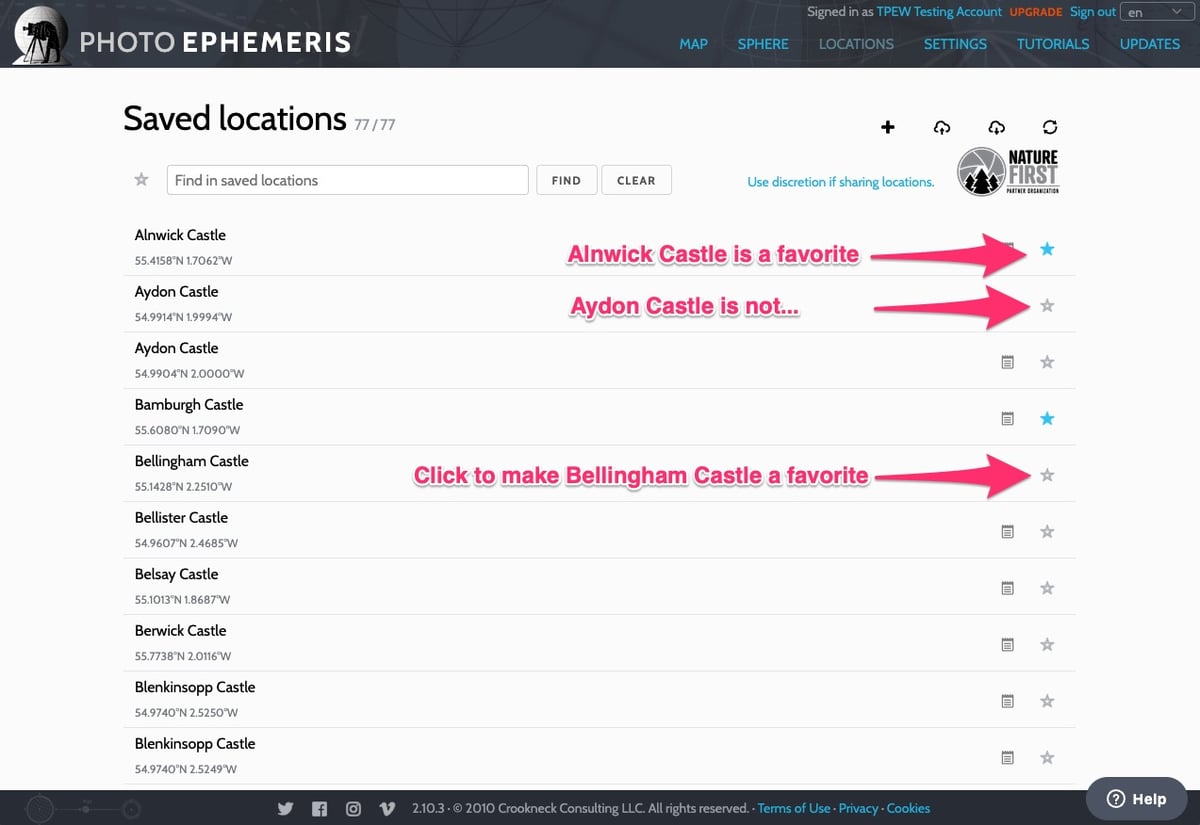Go to the TUTORIALS page

pyautogui.click(x=1052, y=44)
